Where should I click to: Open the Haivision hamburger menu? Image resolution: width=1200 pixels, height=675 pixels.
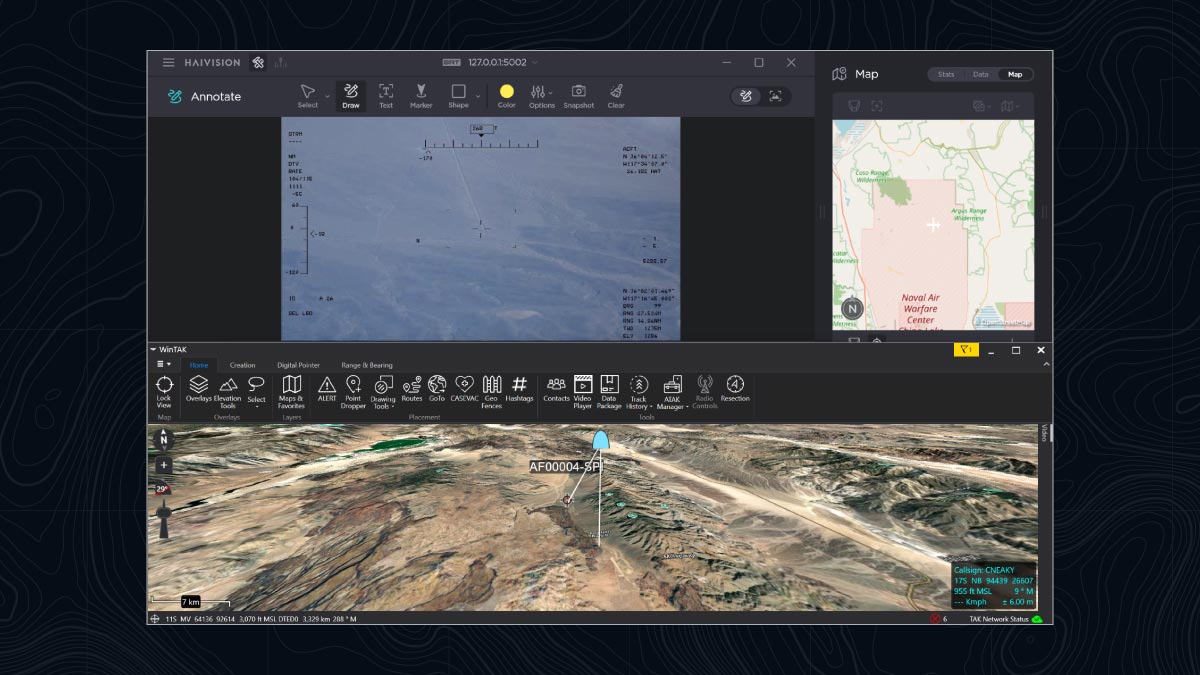[168, 62]
